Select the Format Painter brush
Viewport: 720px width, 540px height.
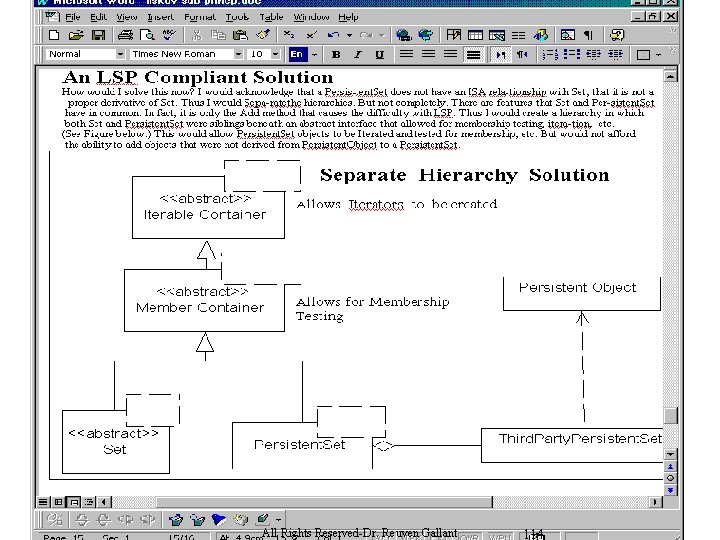[x=263, y=35]
